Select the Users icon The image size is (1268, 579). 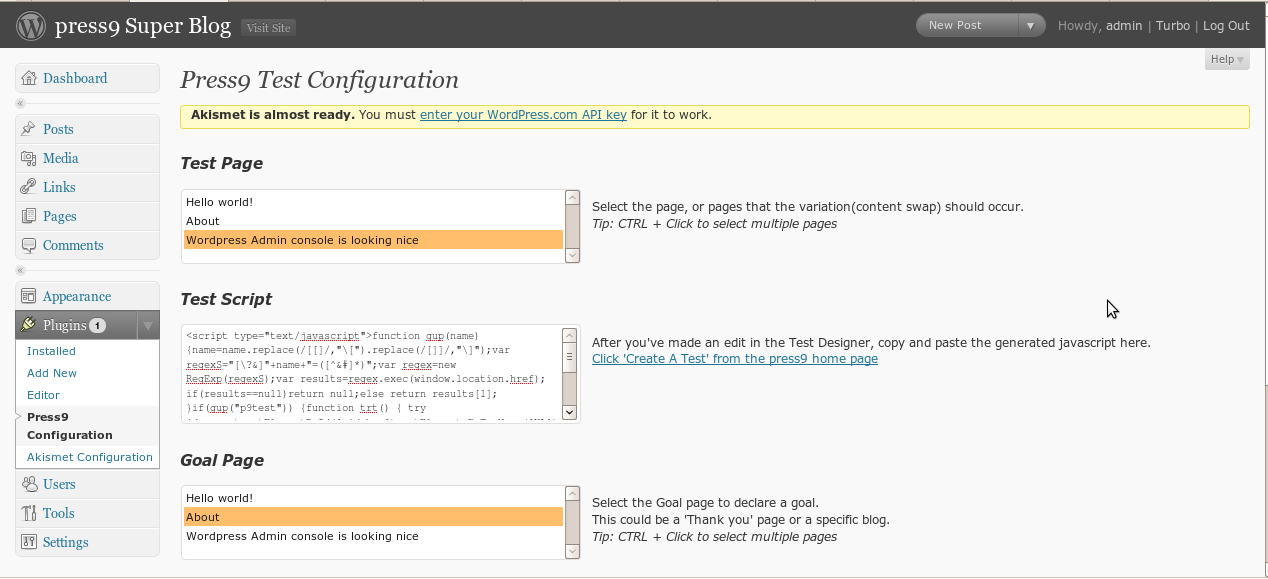click(x=29, y=484)
